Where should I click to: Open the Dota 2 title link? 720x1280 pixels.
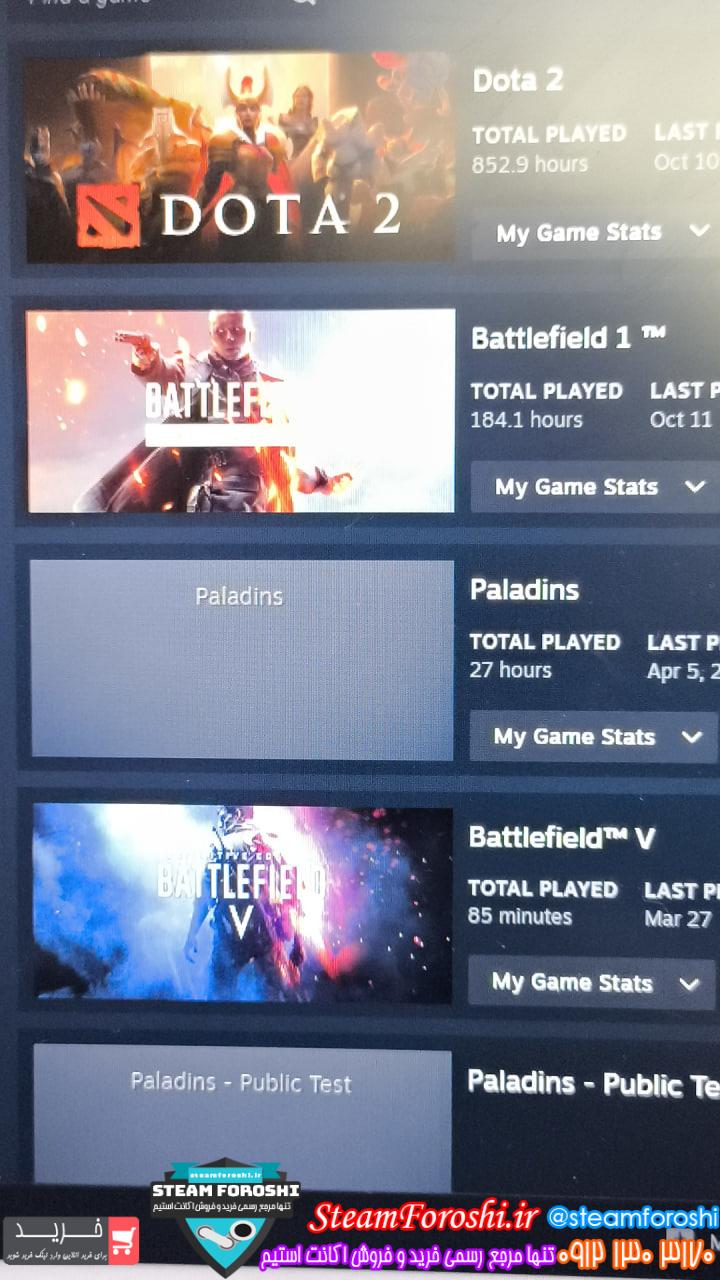(x=518, y=80)
